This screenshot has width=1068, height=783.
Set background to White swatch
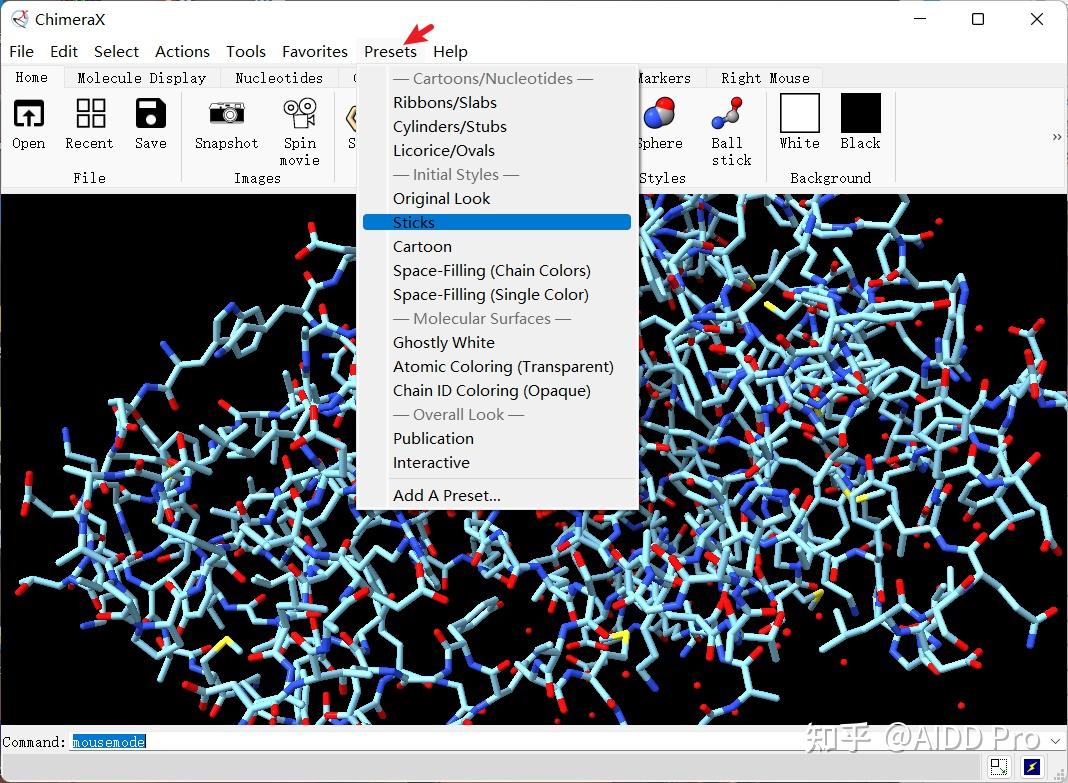click(799, 113)
